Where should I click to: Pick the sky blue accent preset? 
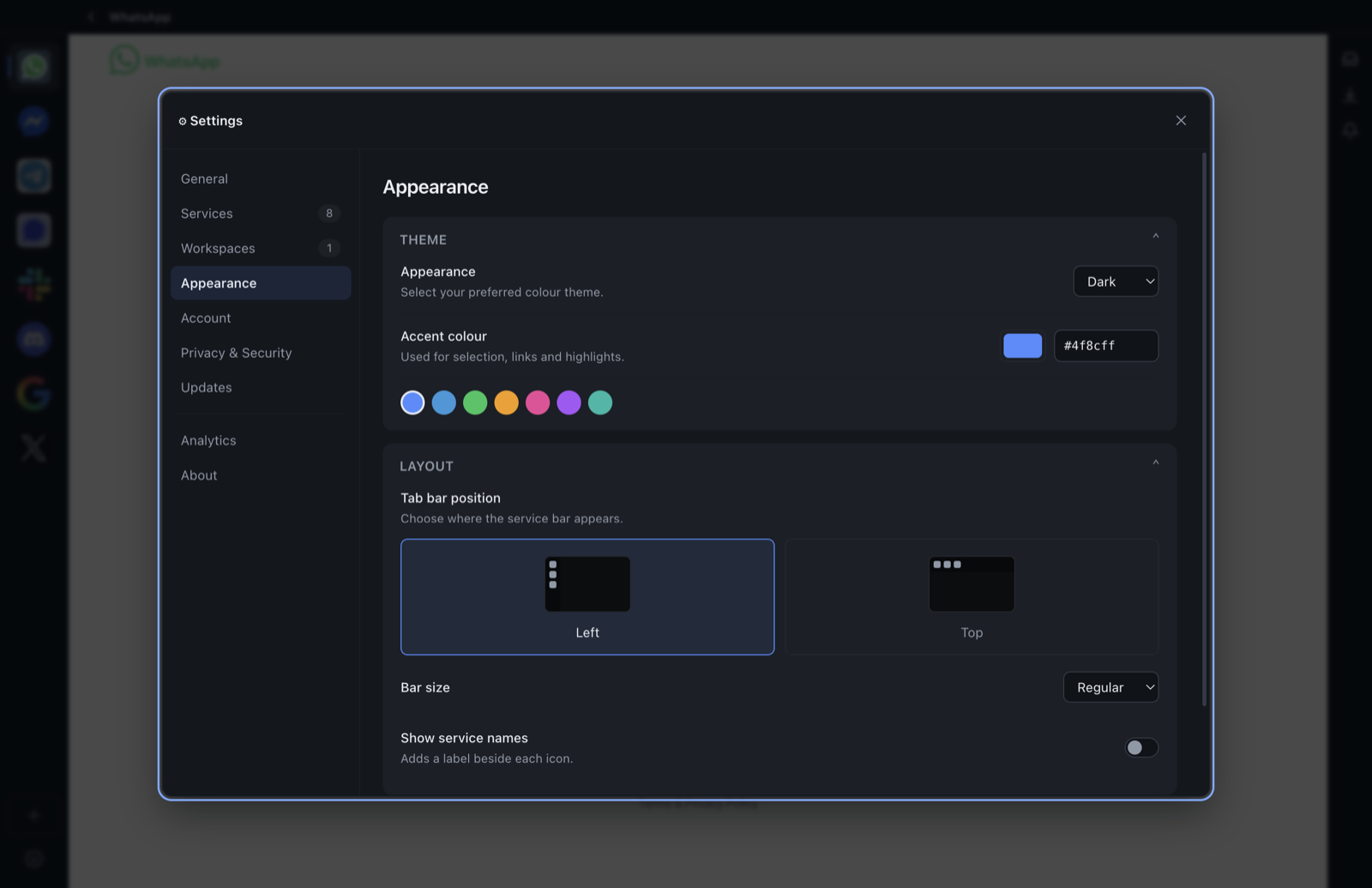(x=444, y=402)
